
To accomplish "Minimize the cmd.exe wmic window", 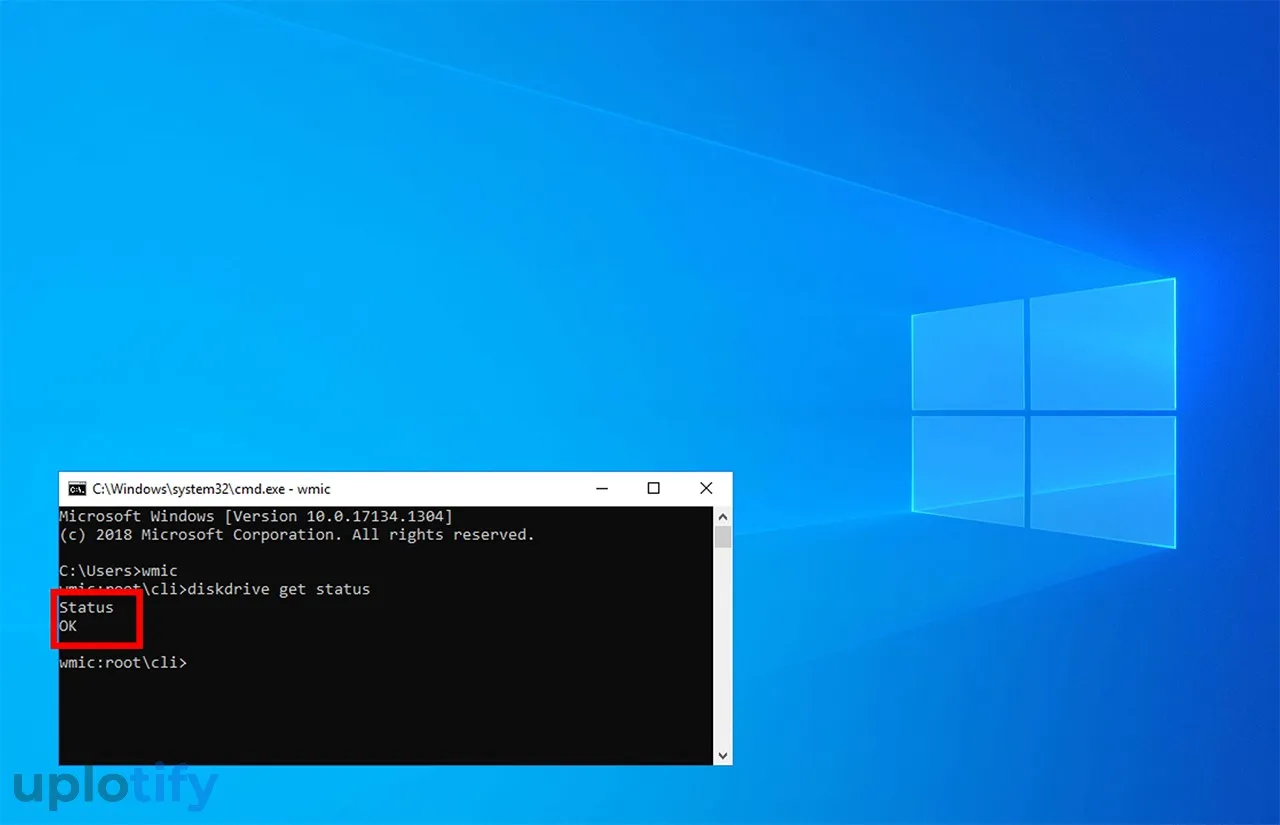I will click(x=602, y=489).
